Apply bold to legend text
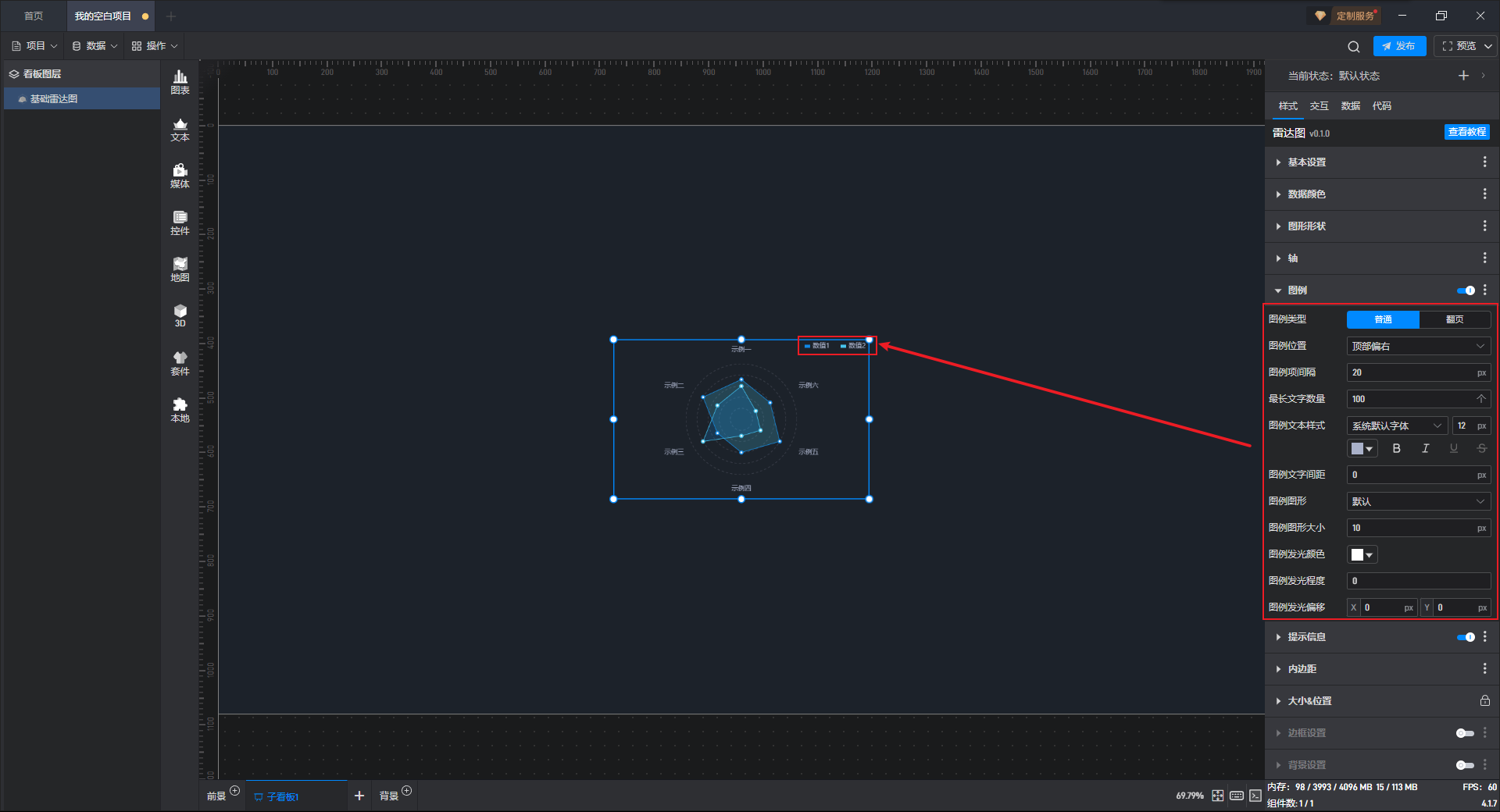The image size is (1500, 812). (x=1397, y=448)
